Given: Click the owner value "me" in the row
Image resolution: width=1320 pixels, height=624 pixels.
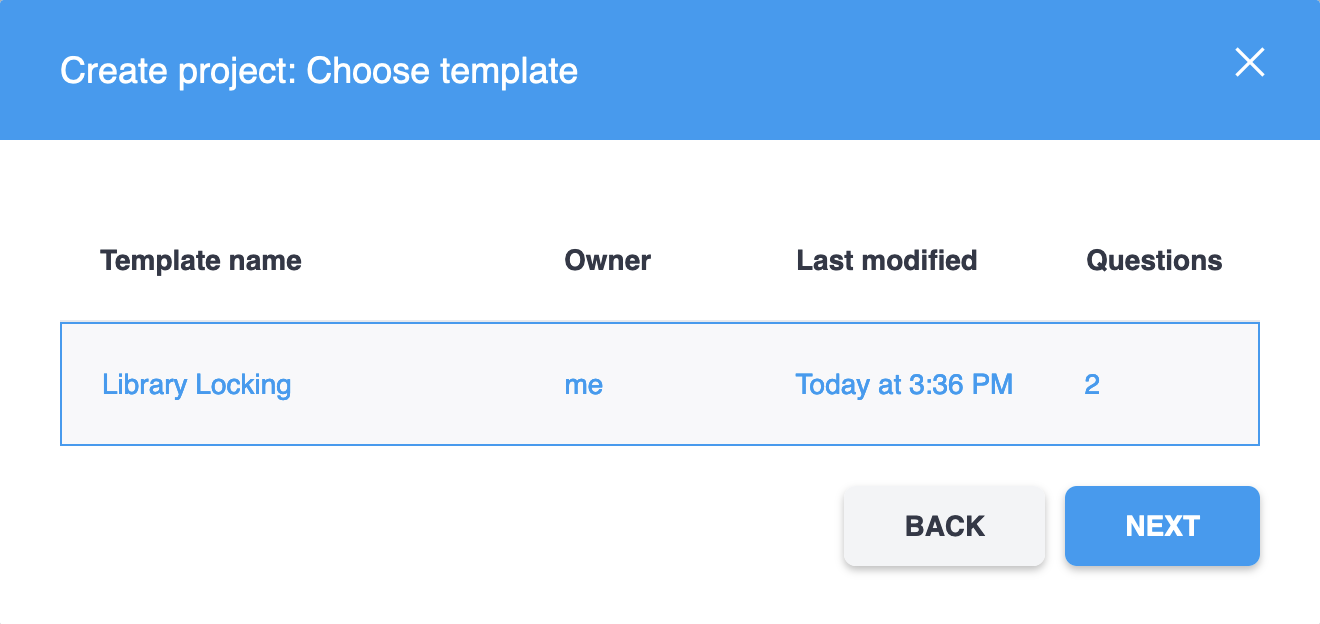Looking at the screenshot, I should pyautogui.click(x=584, y=385).
